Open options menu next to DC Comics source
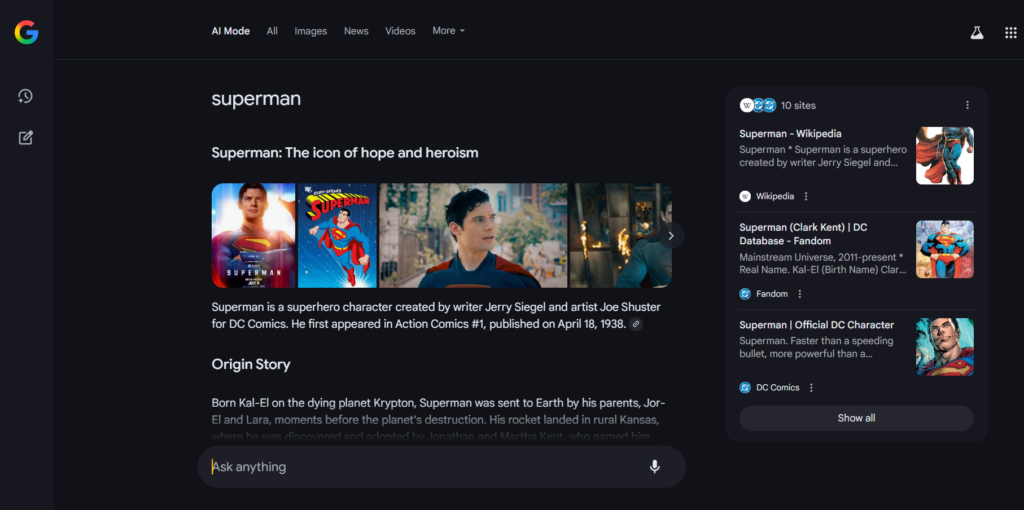Screen dimensions: 1024x510 coord(811,387)
